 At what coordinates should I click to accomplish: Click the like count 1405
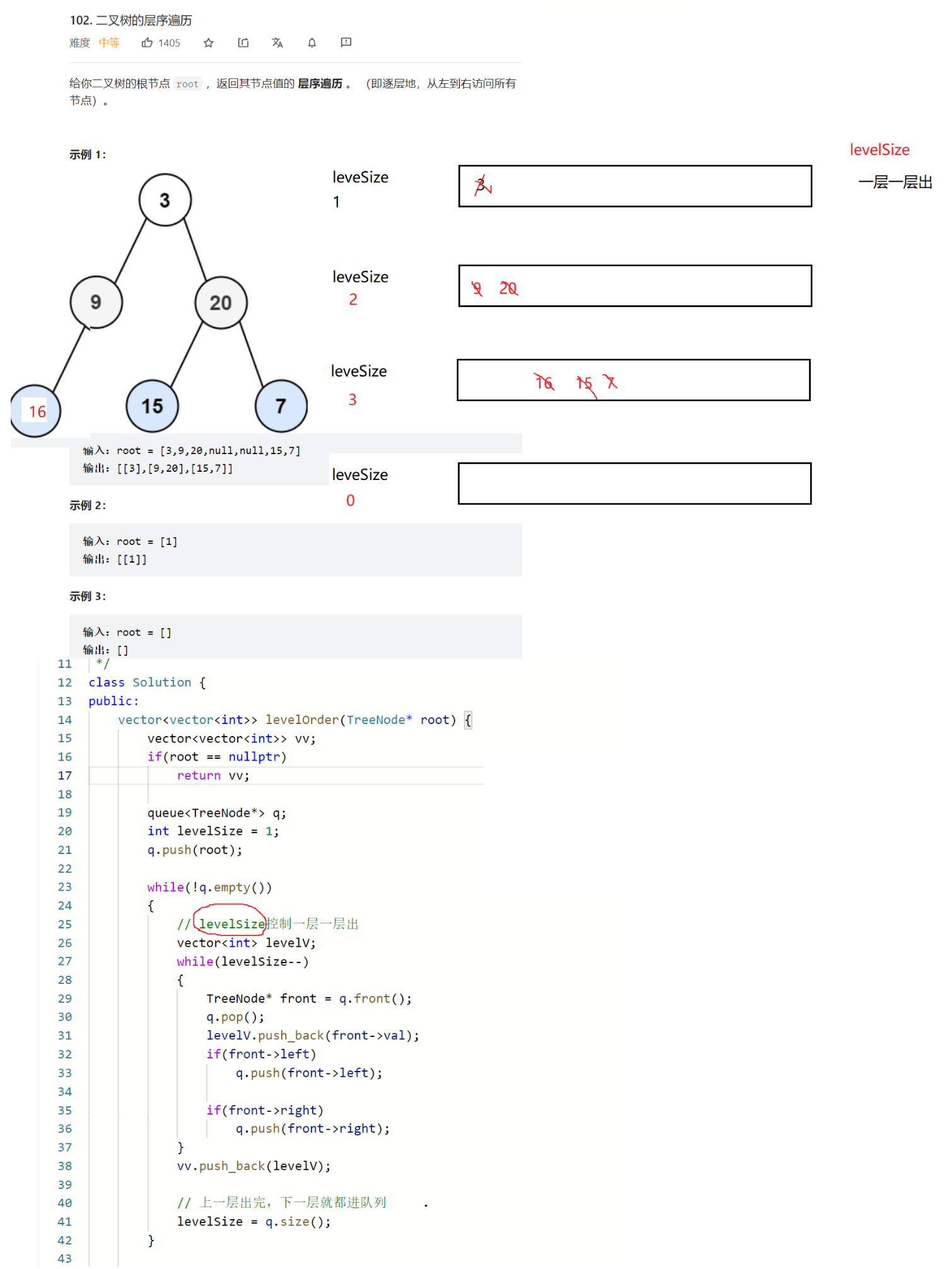tap(169, 43)
